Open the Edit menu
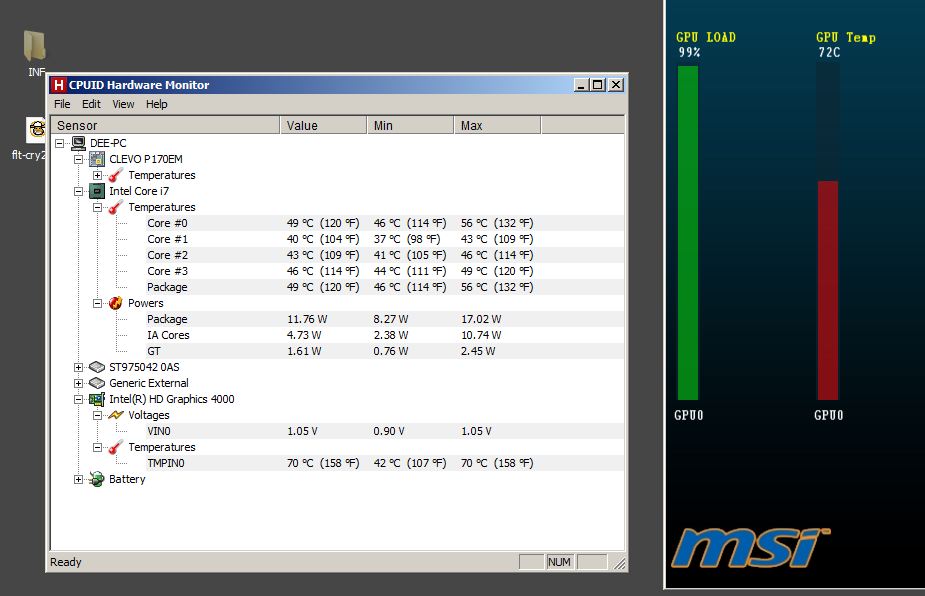925x596 pixels. pyautogui.click(x=91, y=104)
